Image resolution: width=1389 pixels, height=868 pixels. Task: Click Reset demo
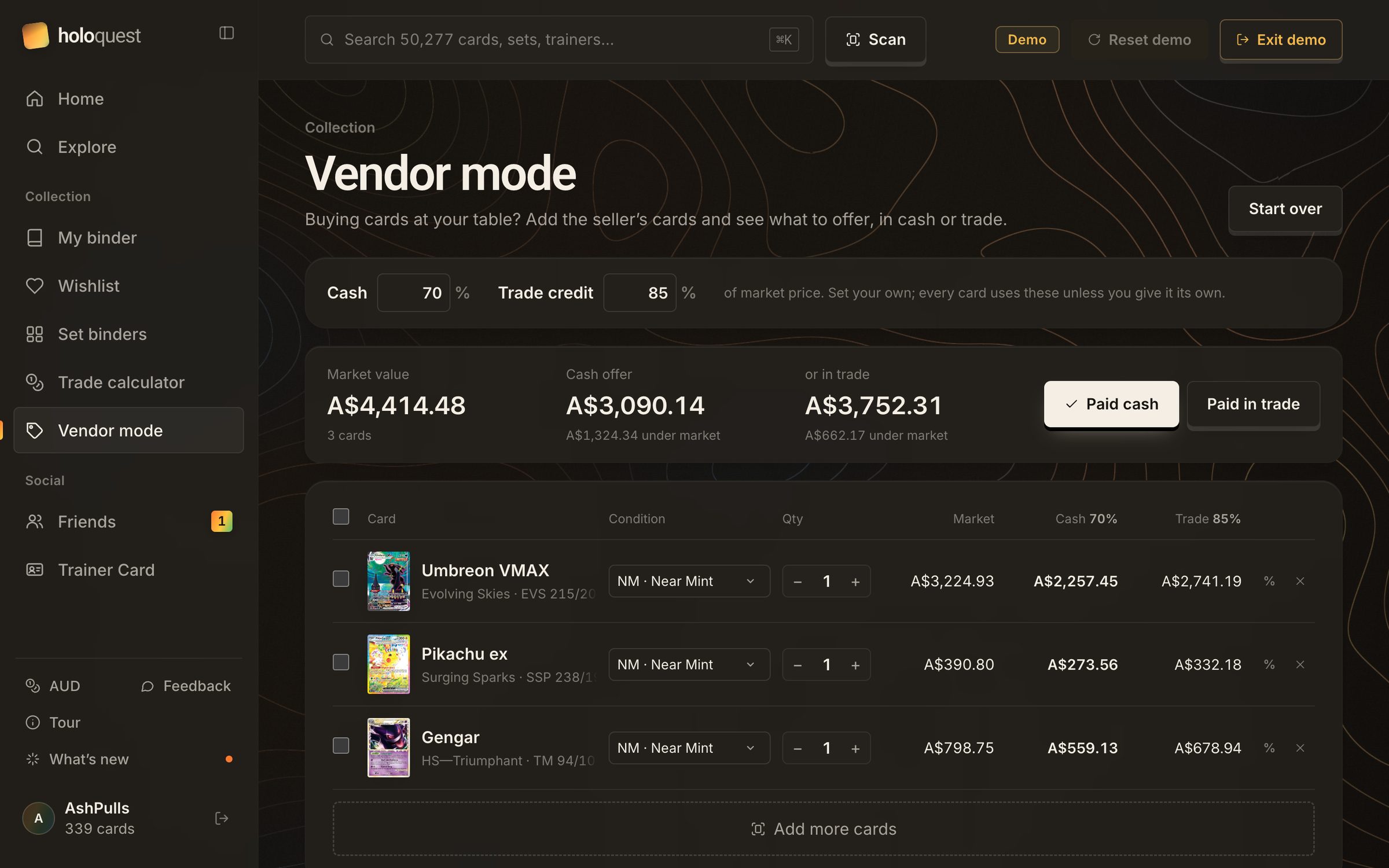coord(1139,39)
